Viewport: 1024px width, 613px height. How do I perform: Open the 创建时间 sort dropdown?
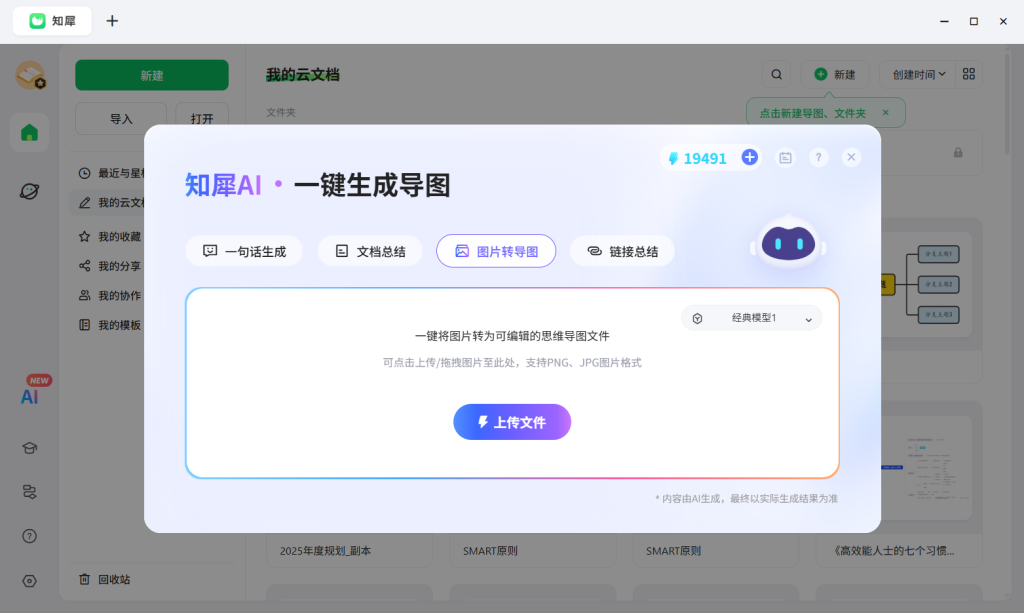tap(918, 74)
